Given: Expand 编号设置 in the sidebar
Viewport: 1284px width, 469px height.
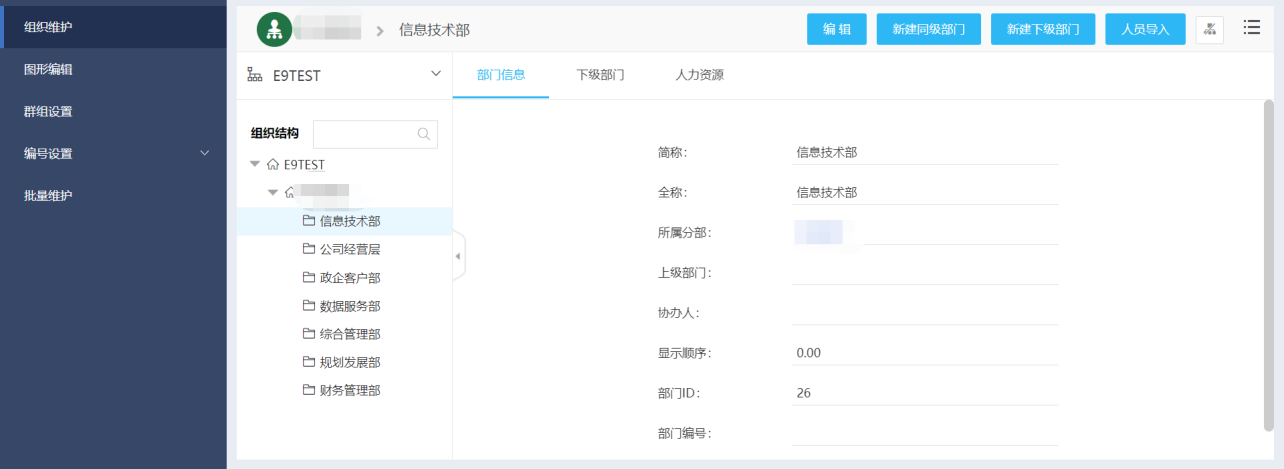Looking at the screenshot, I should tap(205, 153).
